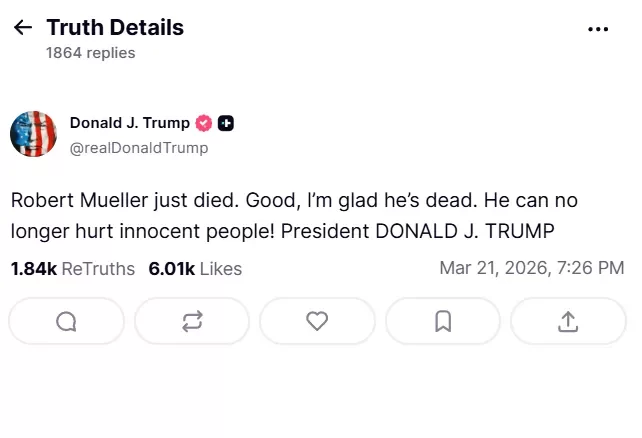642x438 pixels.
Task: Click the Mar 21, 2026 timestamp
Action: tap(531, 267)
